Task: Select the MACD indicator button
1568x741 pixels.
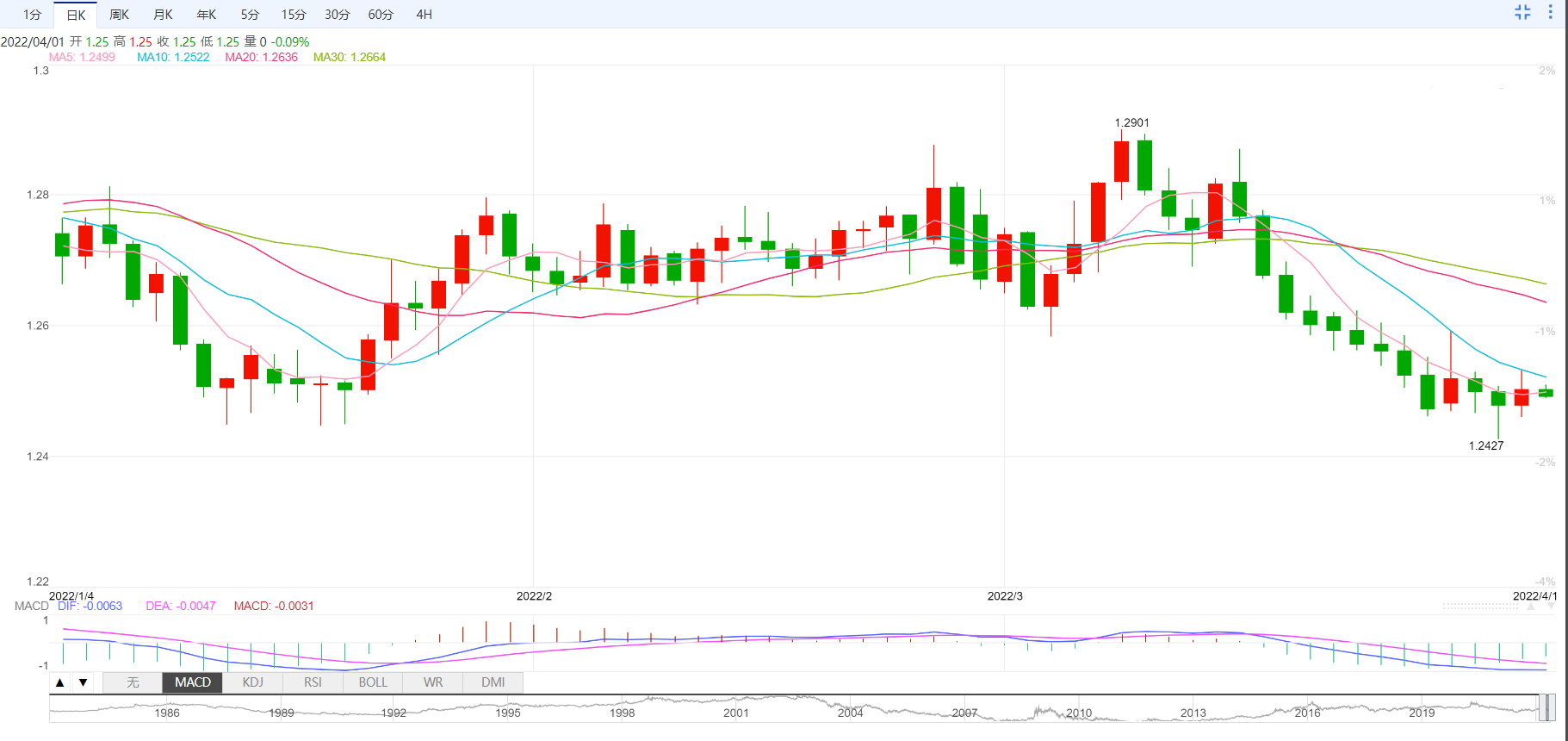Action: point(193,682)
